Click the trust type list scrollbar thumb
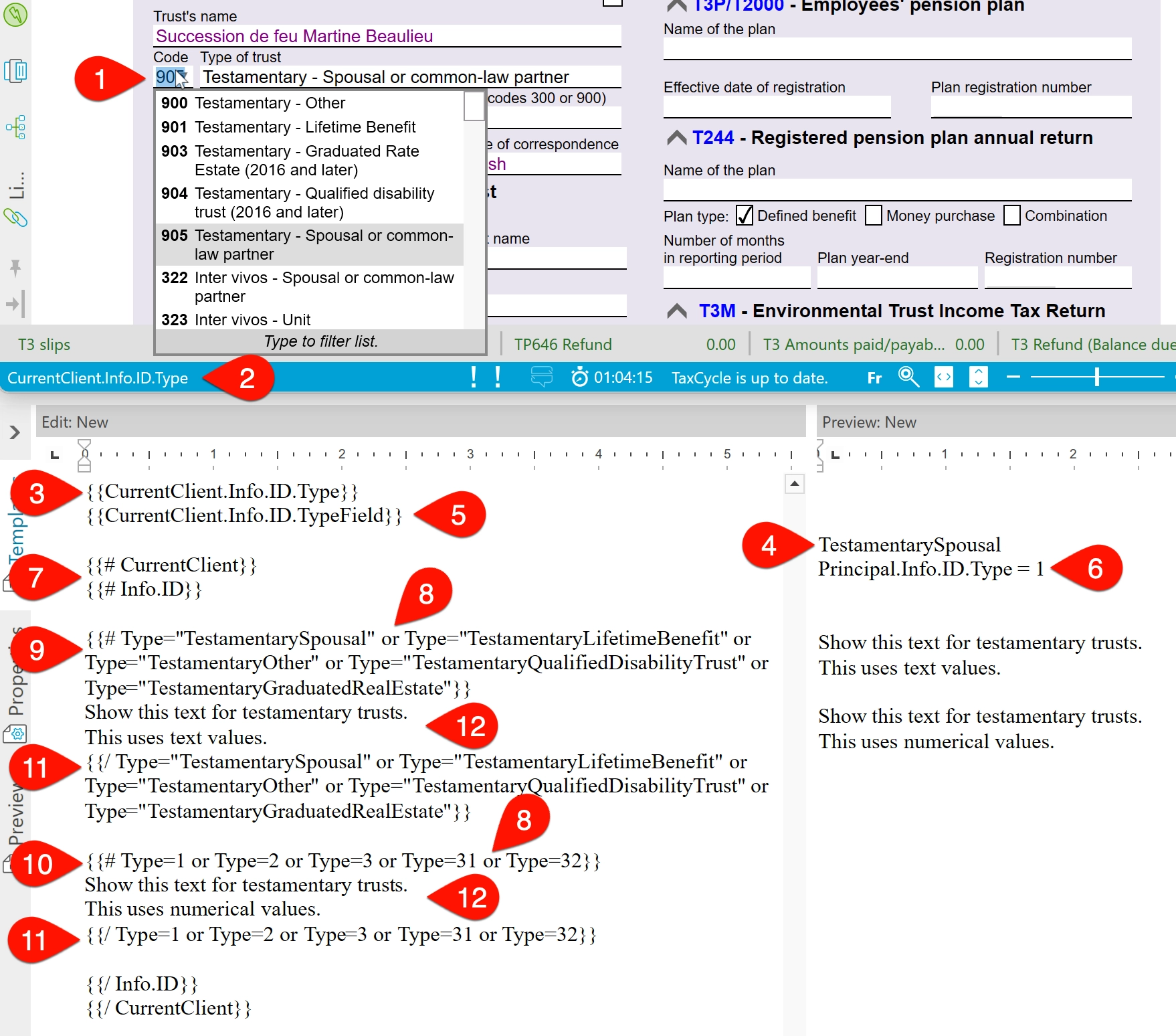Screen dimensions: 1176x1036 click(x=474, y=106)
